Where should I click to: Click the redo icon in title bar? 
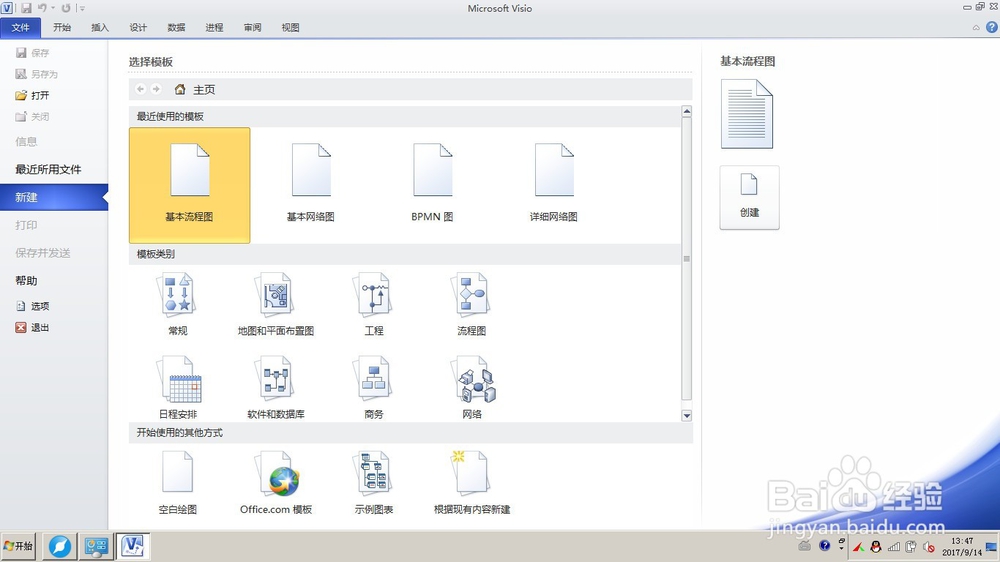click(66, 8)
